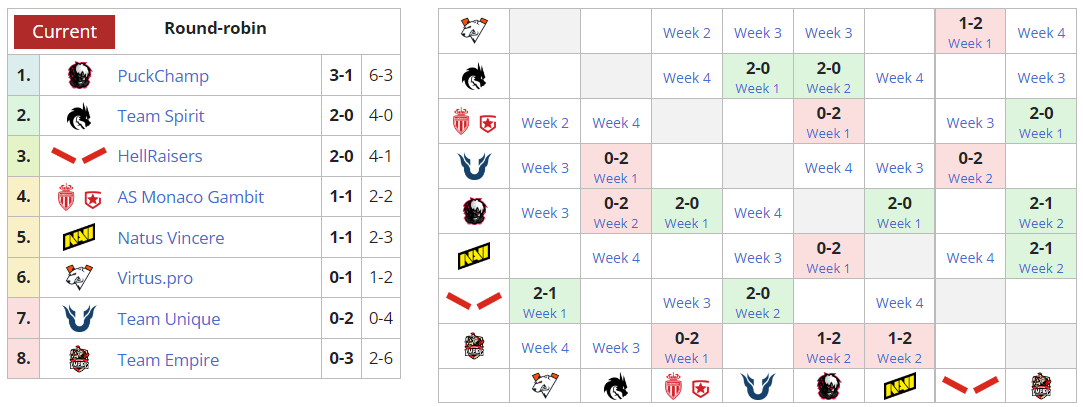Click the Team Empire logo in crosstable bottom row
This screenshot has width=1083, height=407.
click(x=1041, y=385)
